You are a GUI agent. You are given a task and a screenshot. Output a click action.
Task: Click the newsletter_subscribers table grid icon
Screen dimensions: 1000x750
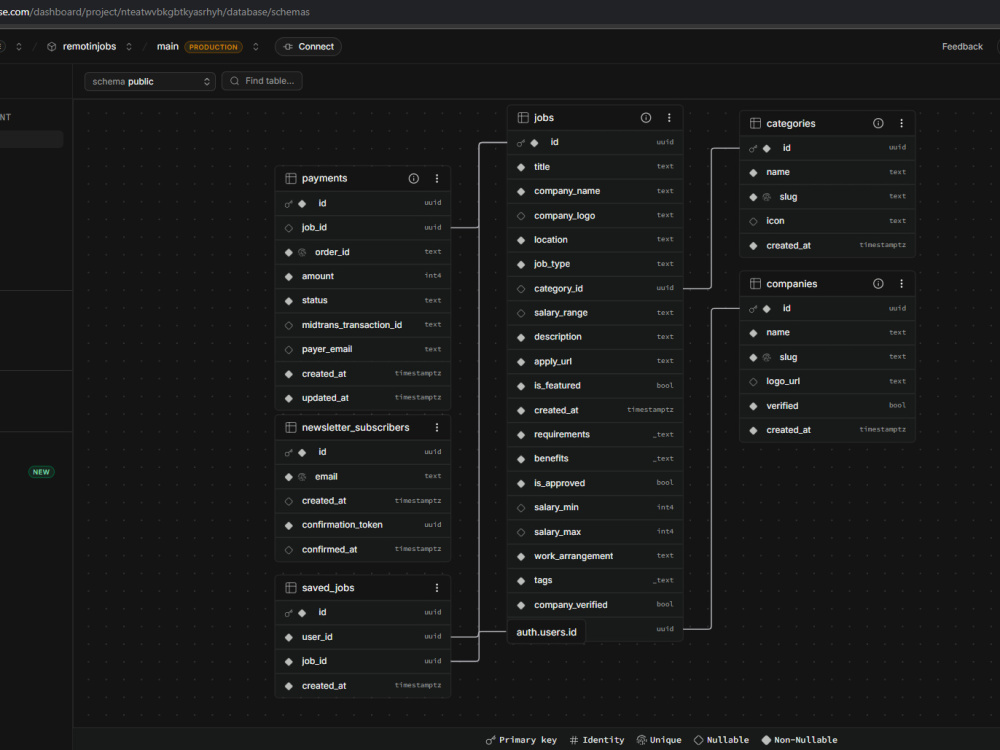point(291,427)
